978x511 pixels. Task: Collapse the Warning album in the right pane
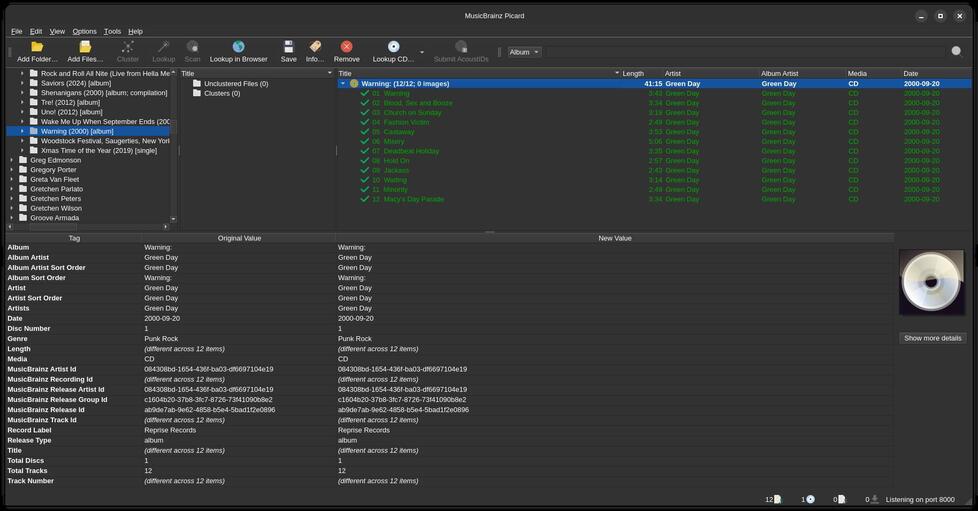click(343, 84)
